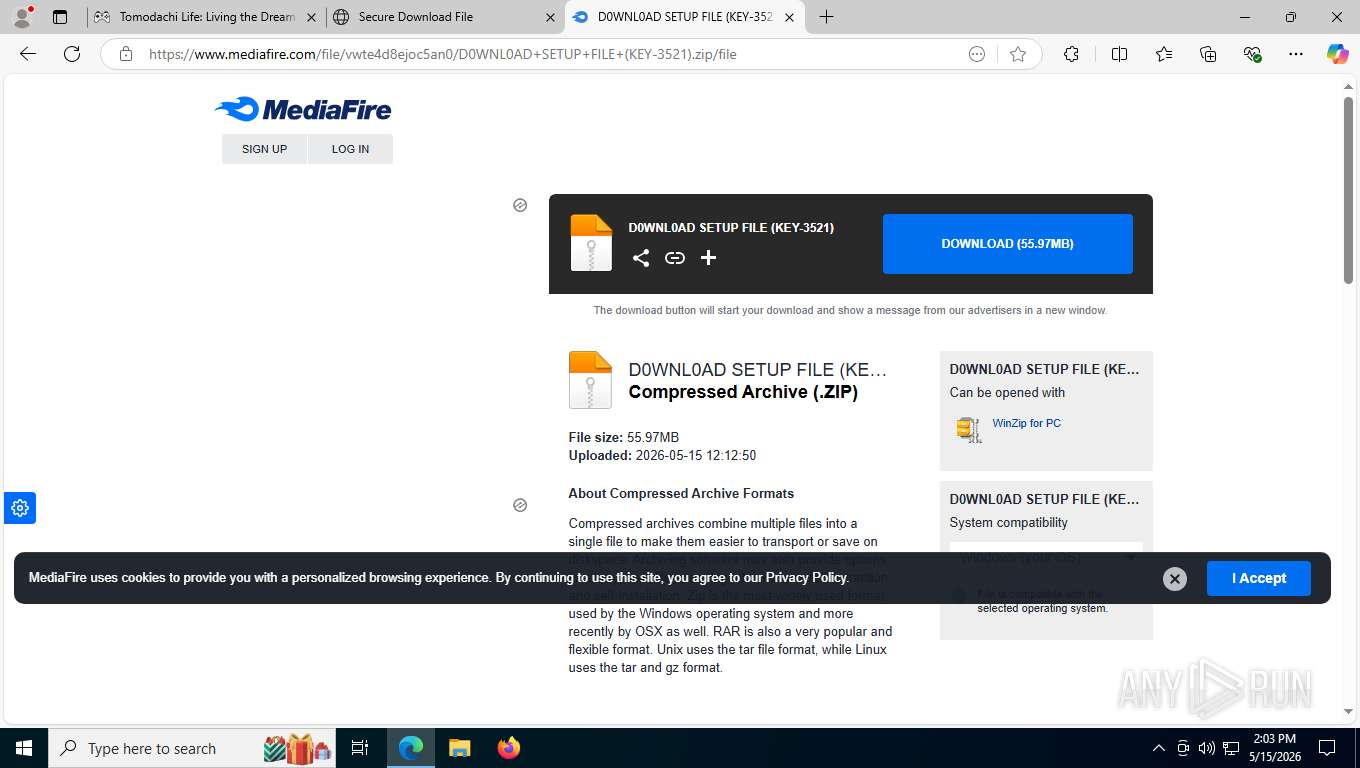
Task: Open the Privacy Policy link
Action: click(807, 578)
